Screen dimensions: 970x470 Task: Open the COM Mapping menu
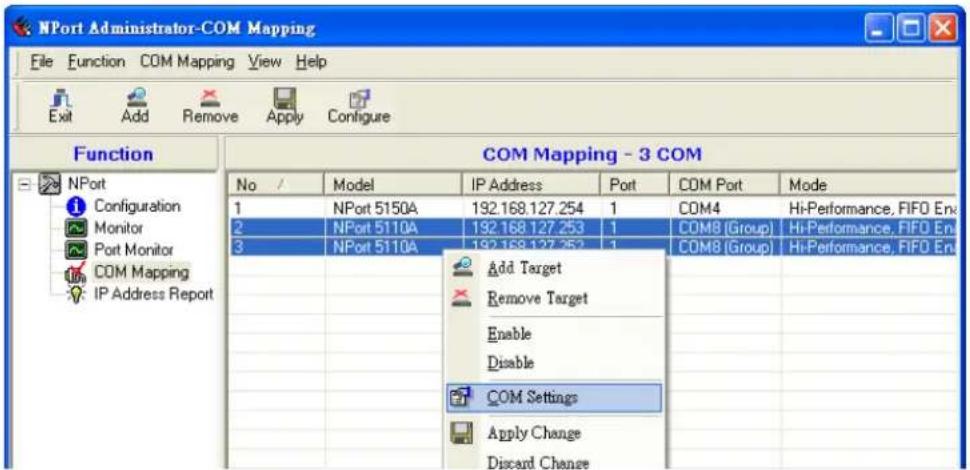(x=187, y=62)
